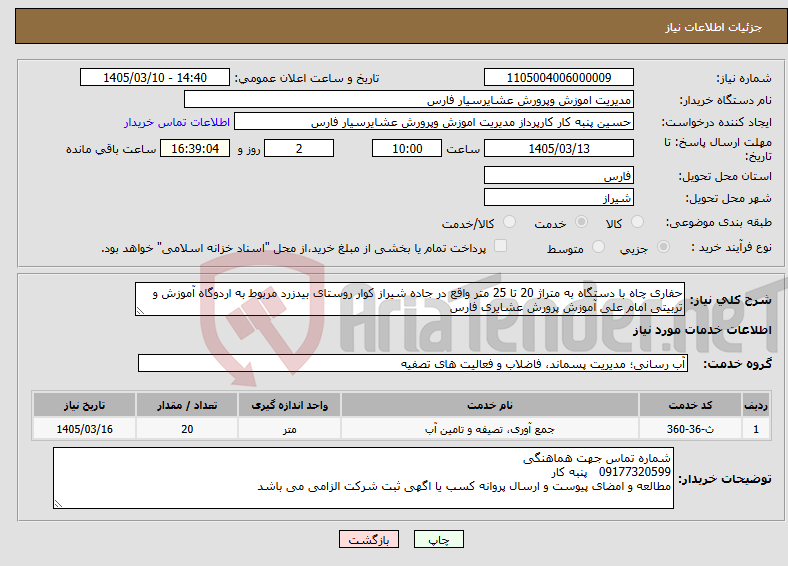Open the اطلاعات تماس خریدار link

click(x=177, y=122)
